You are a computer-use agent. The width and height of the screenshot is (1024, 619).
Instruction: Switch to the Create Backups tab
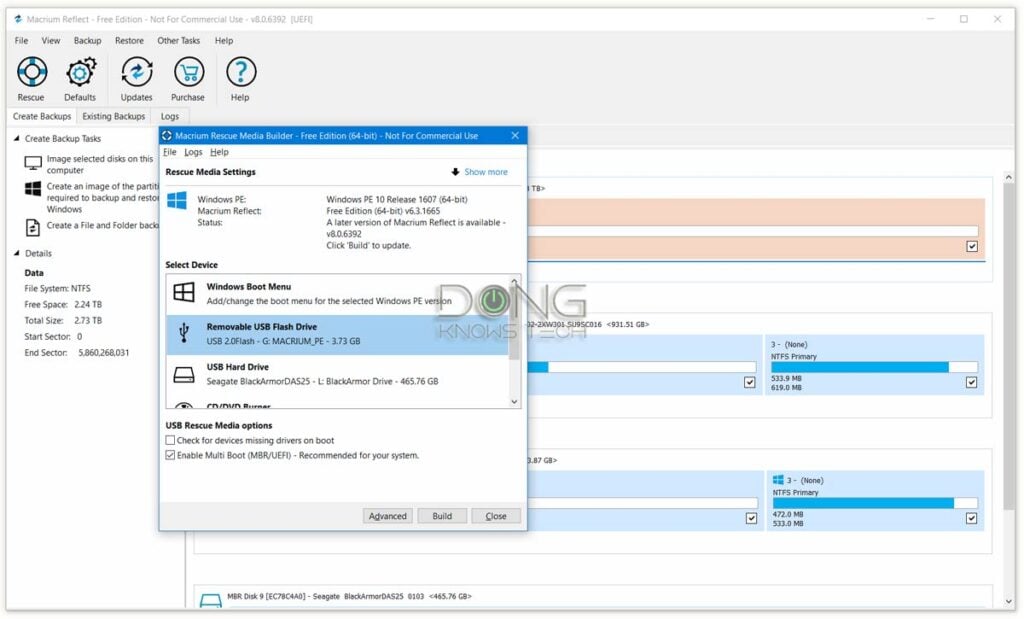42,116
